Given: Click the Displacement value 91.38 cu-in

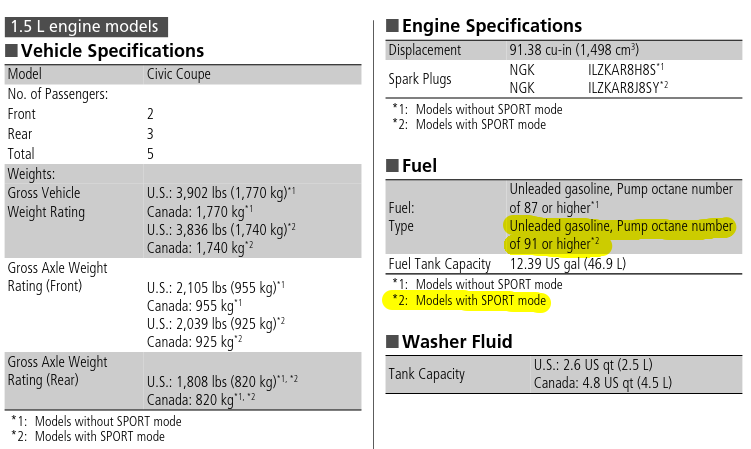Looking at the screenshot, I should (x=574, y=50).
